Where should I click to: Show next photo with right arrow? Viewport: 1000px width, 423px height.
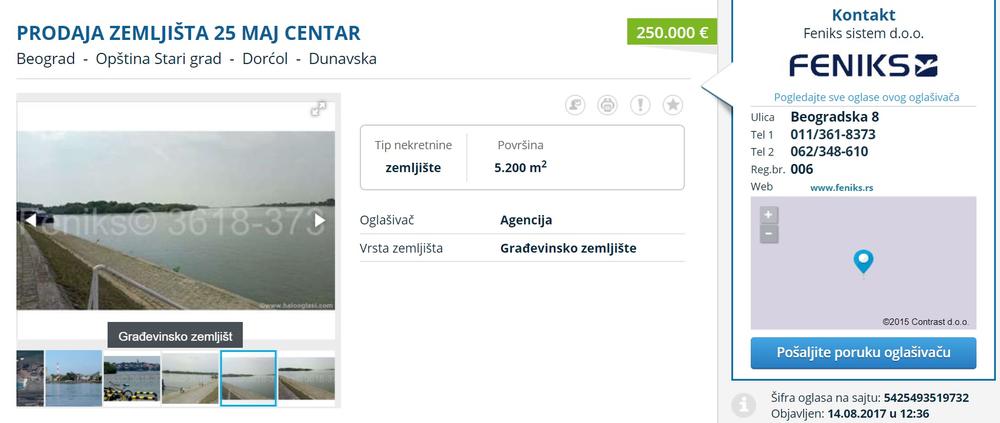tap(320, 220)
